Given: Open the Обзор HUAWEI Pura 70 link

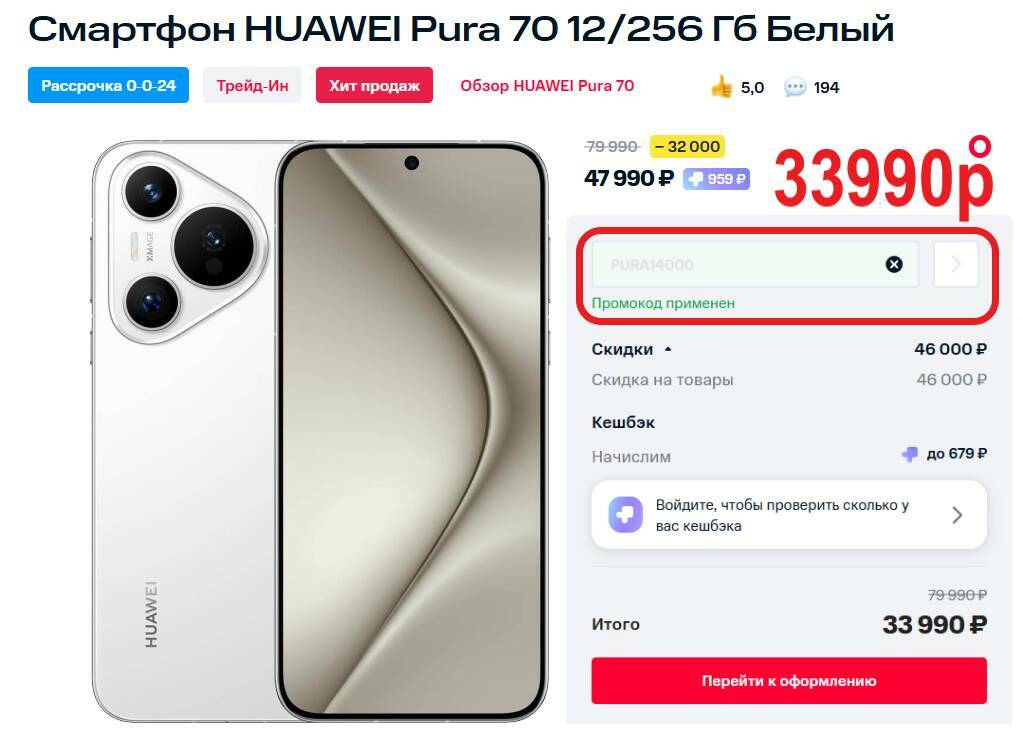Looking at the screenshot, I should coord(547,85).
